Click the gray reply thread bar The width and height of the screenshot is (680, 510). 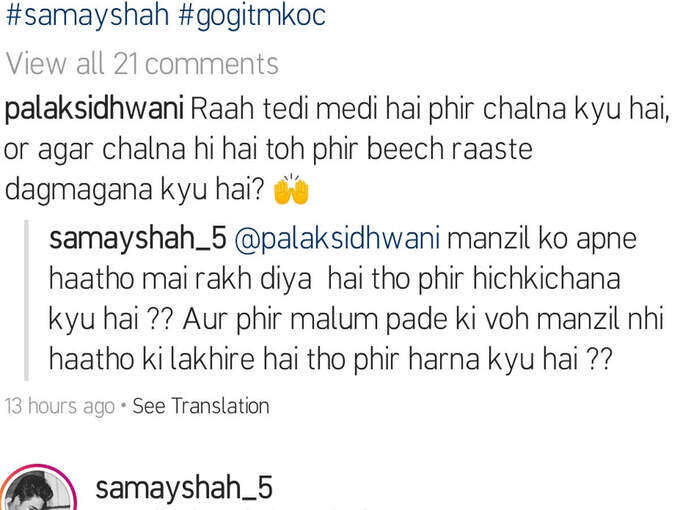(x=26, y=300)
